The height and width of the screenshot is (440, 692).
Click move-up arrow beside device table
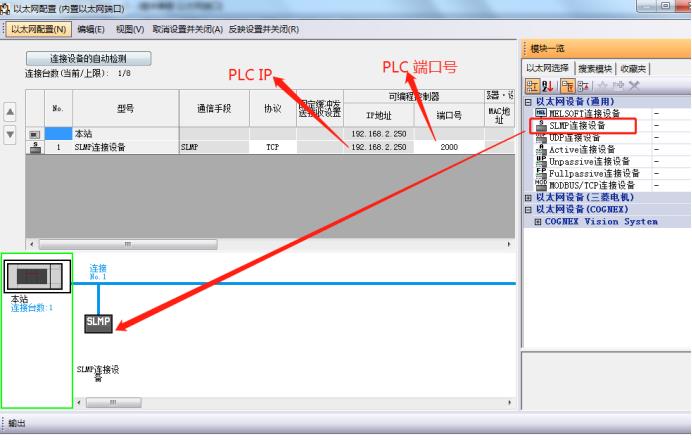click(10, 112)
